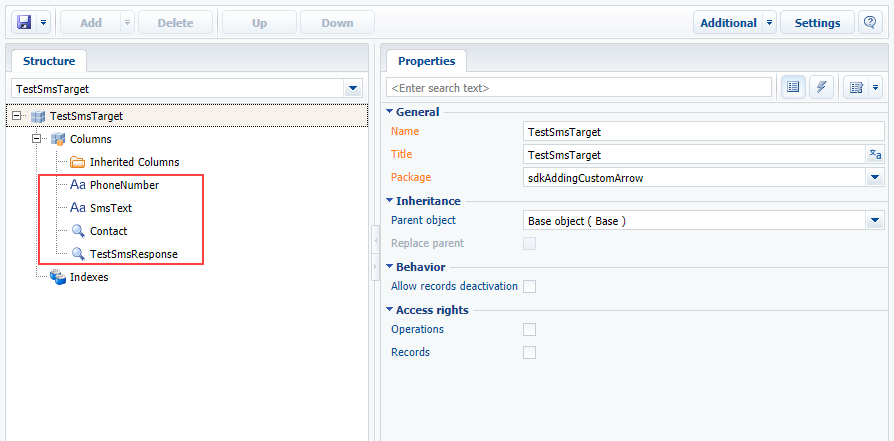Open the Package dropdown list

click(875, 178)
